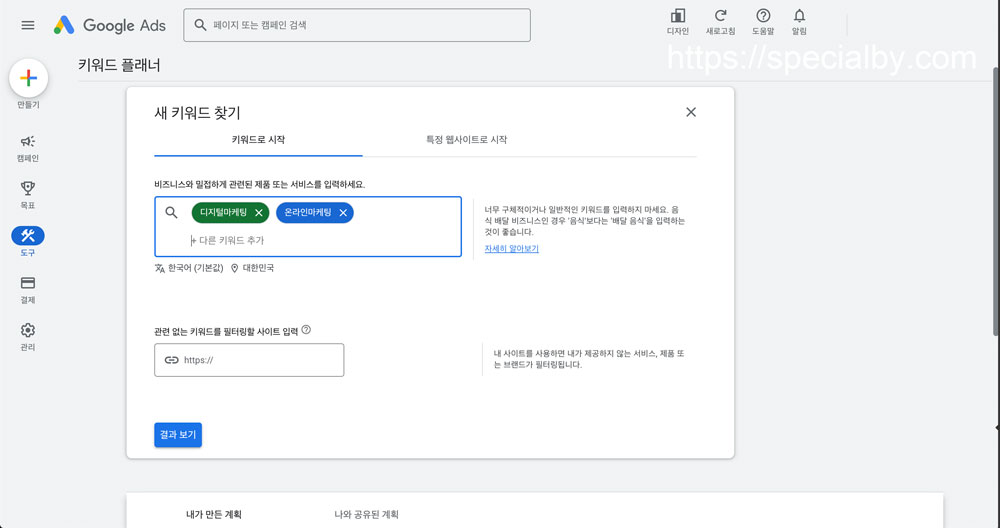Open the 도움말 help icon
The image size is (1000, 528).
click(x=763, y=22)
